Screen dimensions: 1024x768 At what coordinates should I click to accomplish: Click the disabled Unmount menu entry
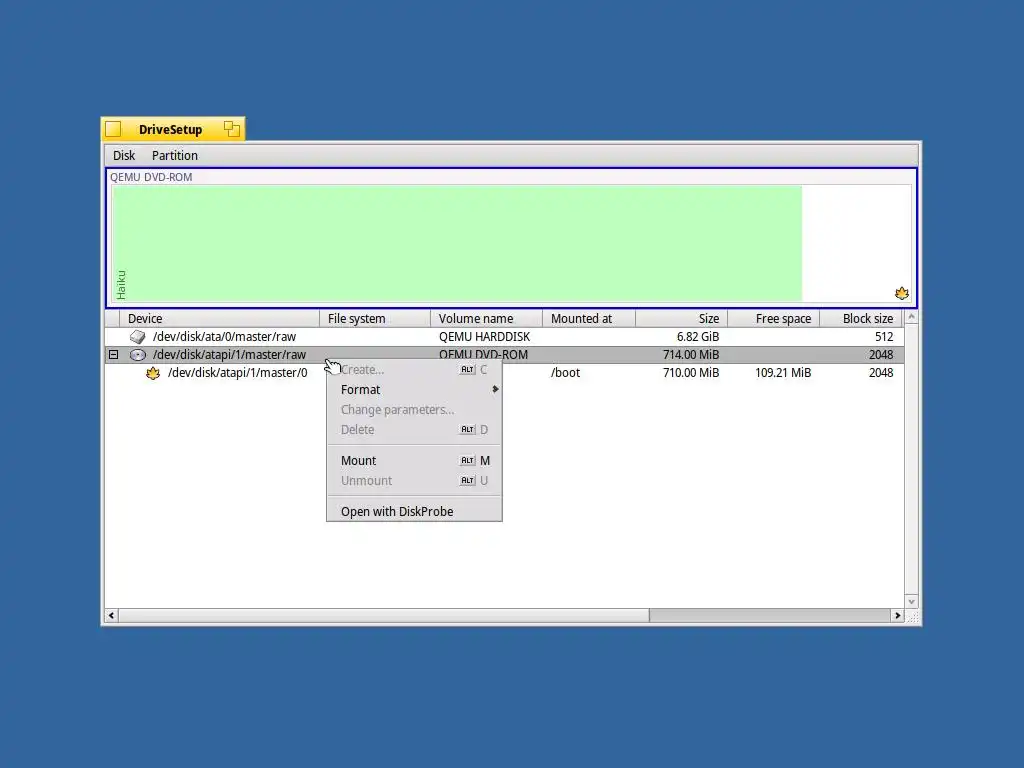(x=414, y=481)
